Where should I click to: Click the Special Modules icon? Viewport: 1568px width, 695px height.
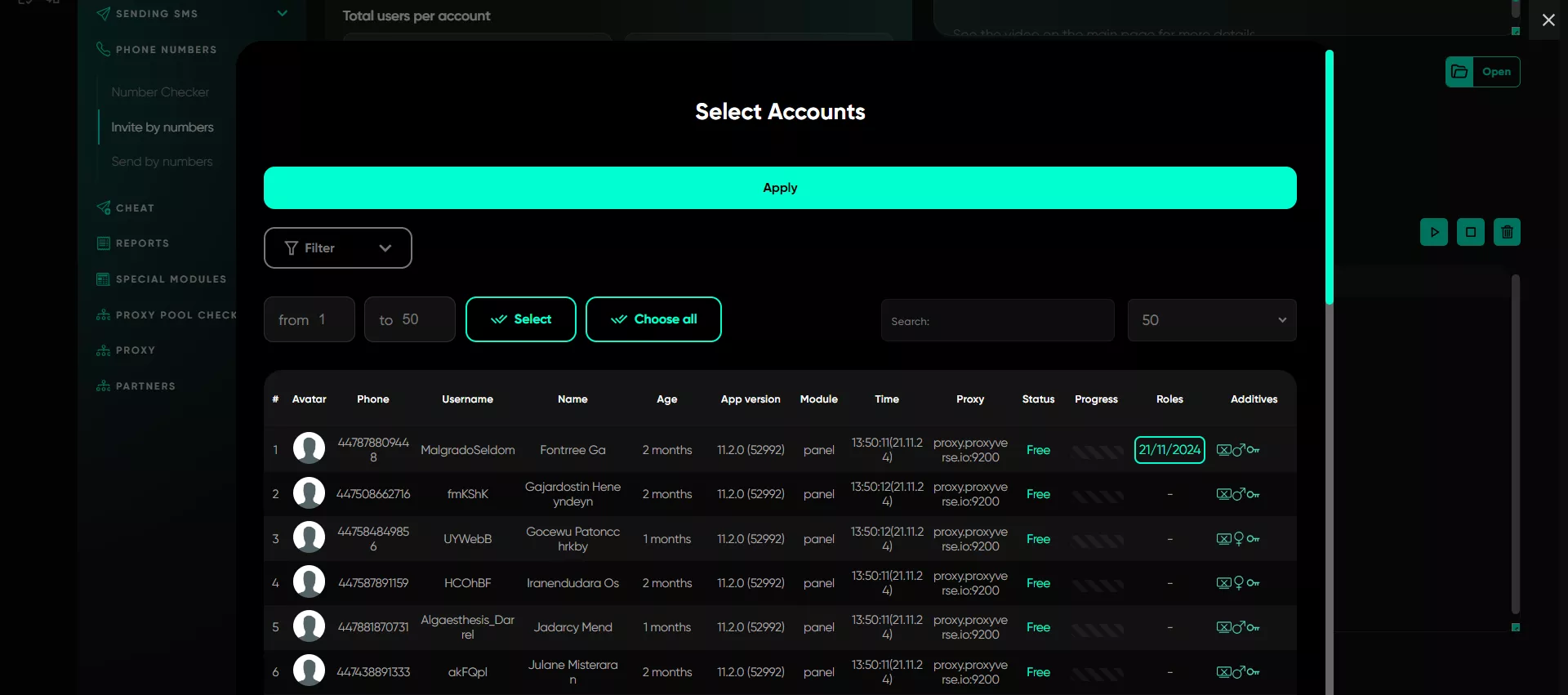click(103, 279)
